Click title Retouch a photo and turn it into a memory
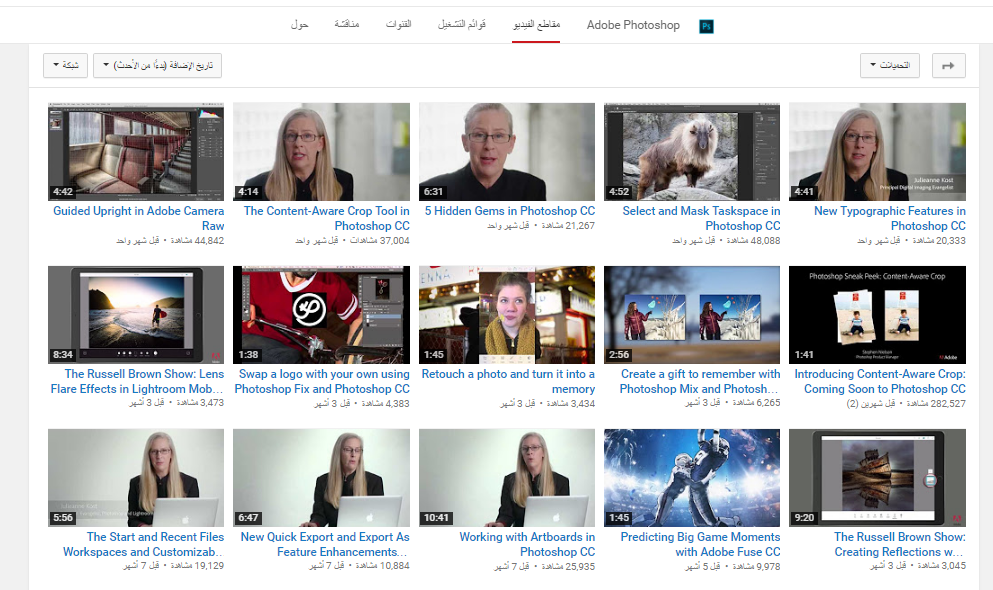Image resolution: width=993 pixels, height=590 pixels. 508,381
